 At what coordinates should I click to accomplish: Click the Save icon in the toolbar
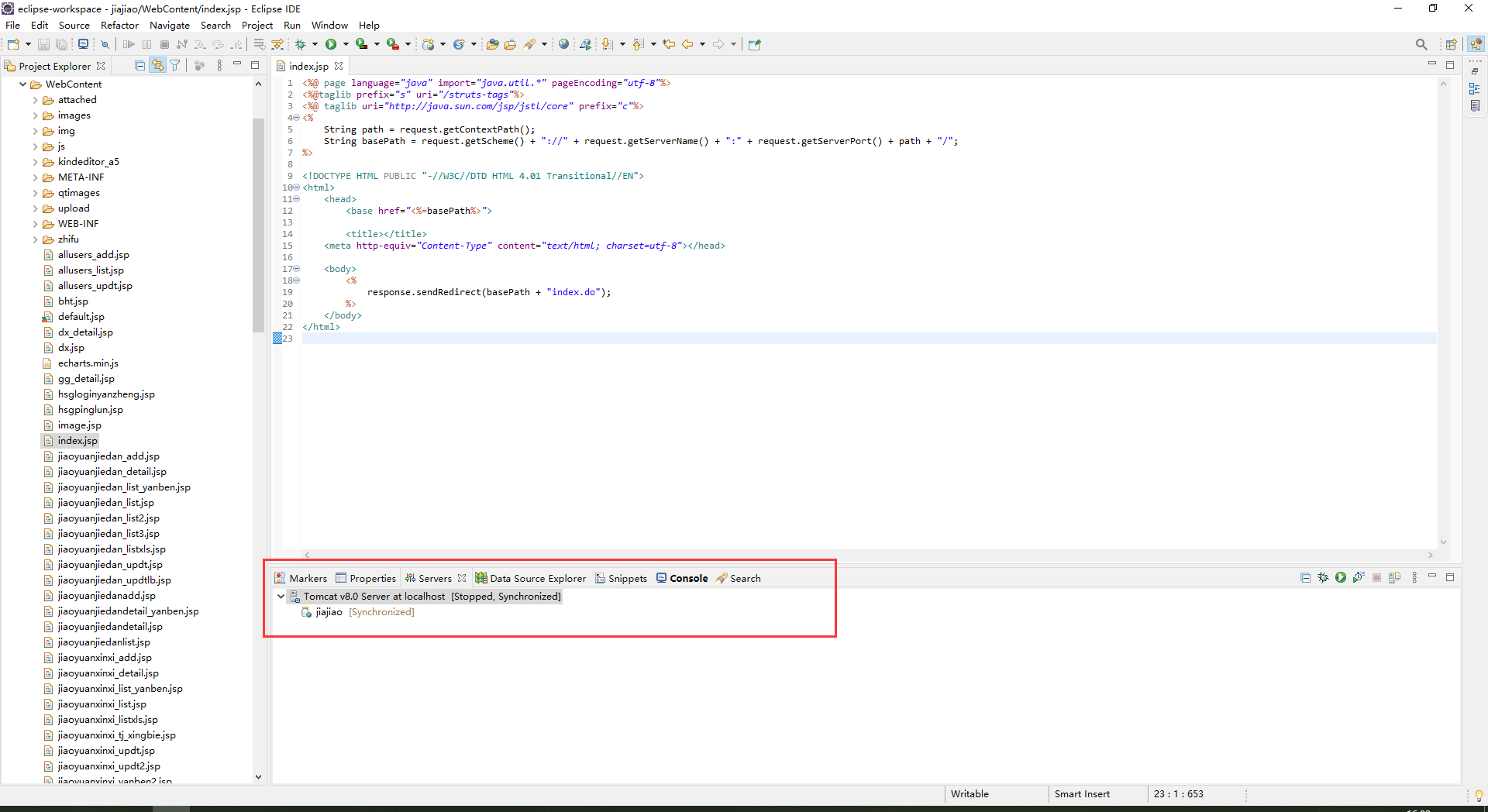[x=44, y=44]
